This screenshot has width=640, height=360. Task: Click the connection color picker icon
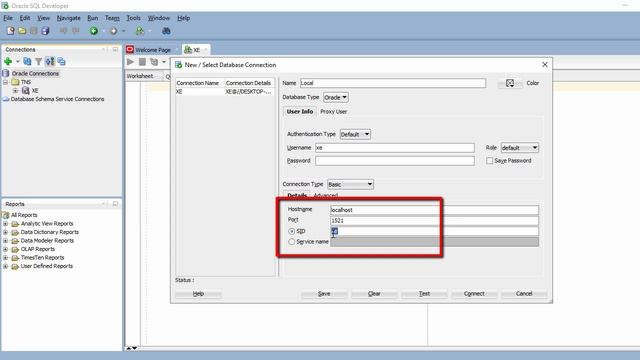[x=510, y=83]
